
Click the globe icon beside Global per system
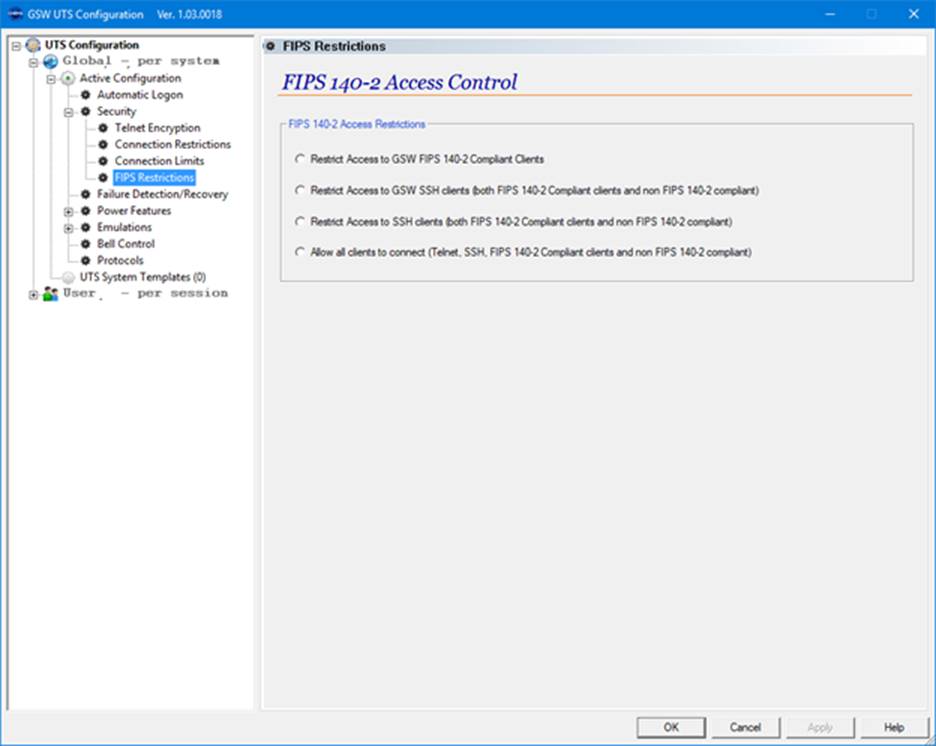pyautogui.click(x=50, y=61)
